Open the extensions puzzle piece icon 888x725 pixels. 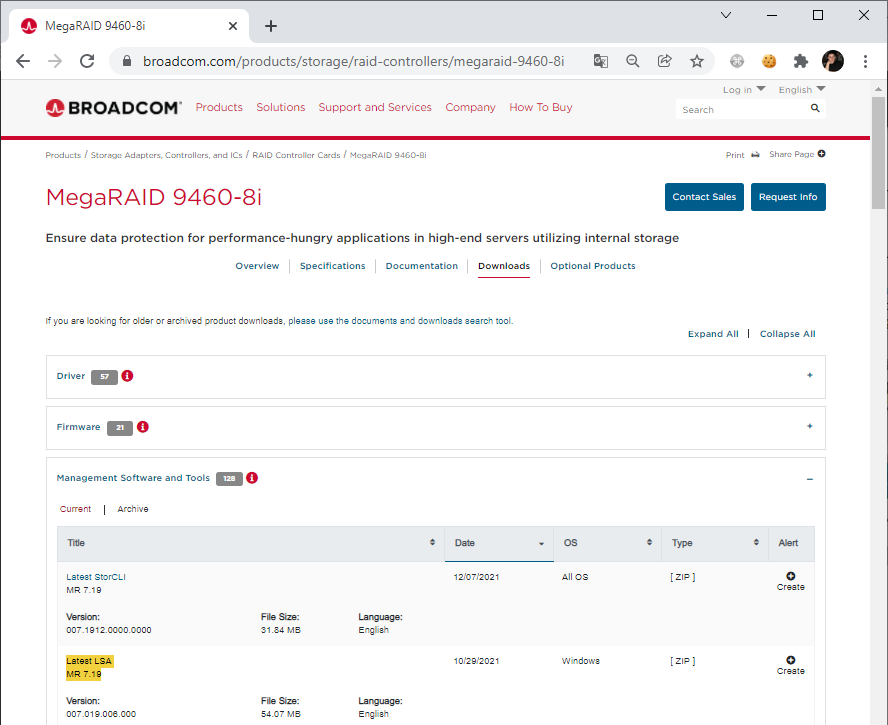coord(800,61)
